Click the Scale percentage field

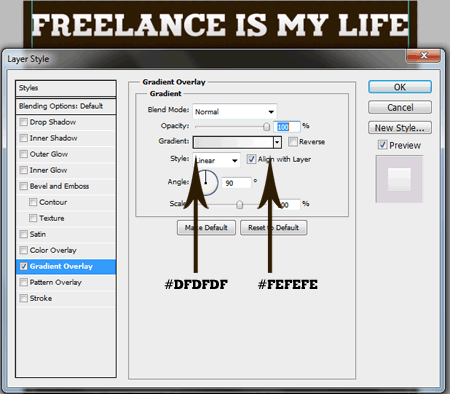tap(287, 204)
